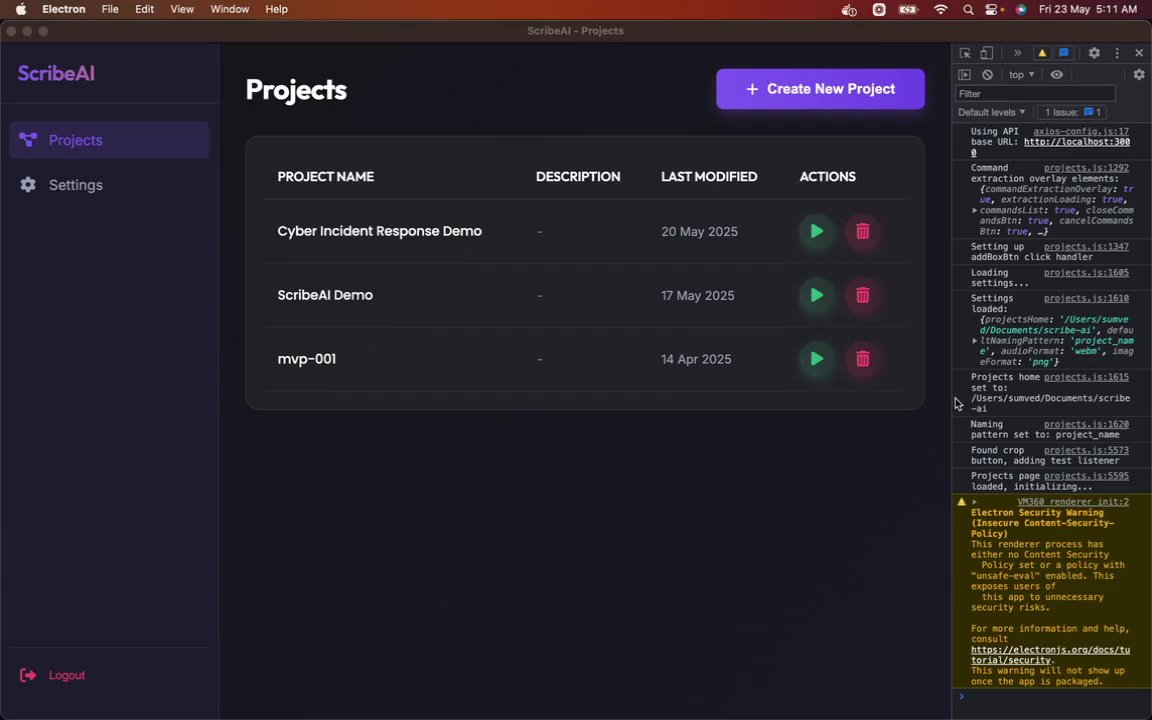This screenshot has height=720, width=1152.
Task: Clear the console with the ban icon
Action: [987, 75]
